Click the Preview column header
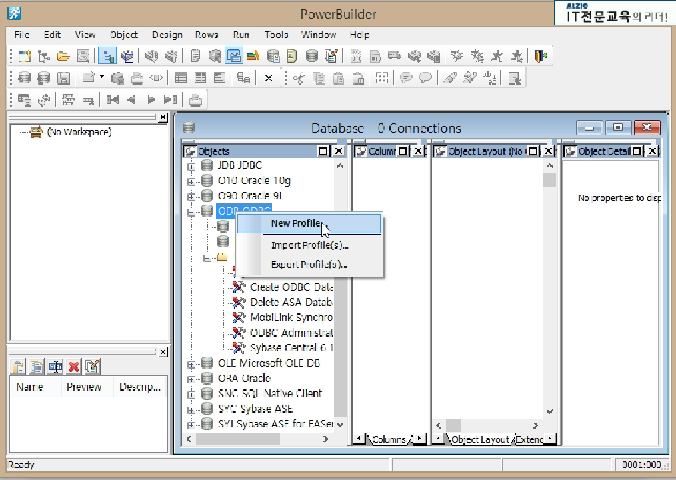The width and height of the screenshot is (676, 480). tap(87, 387)
